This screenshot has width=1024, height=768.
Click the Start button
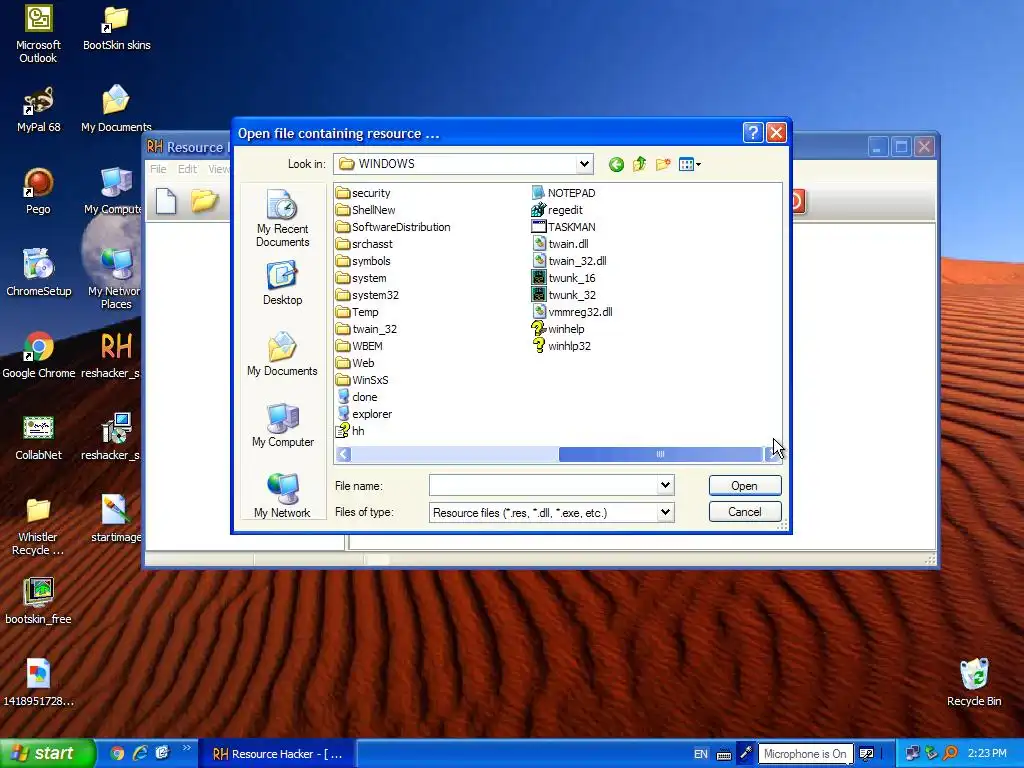tap(47, 754)
